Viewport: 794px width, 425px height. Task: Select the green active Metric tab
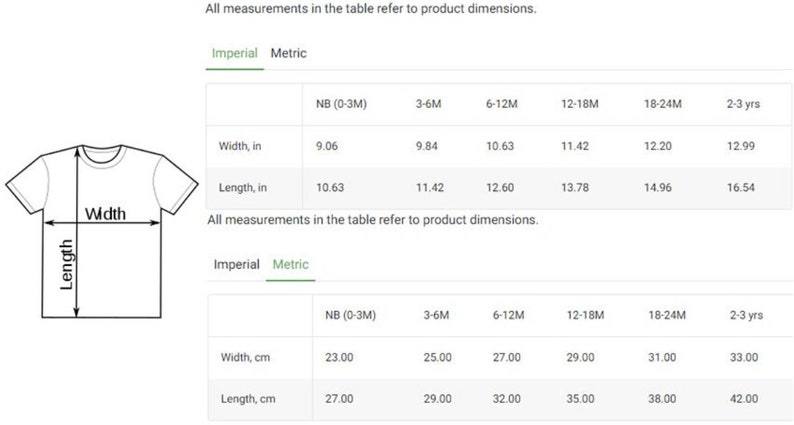(x=291, y=264)
